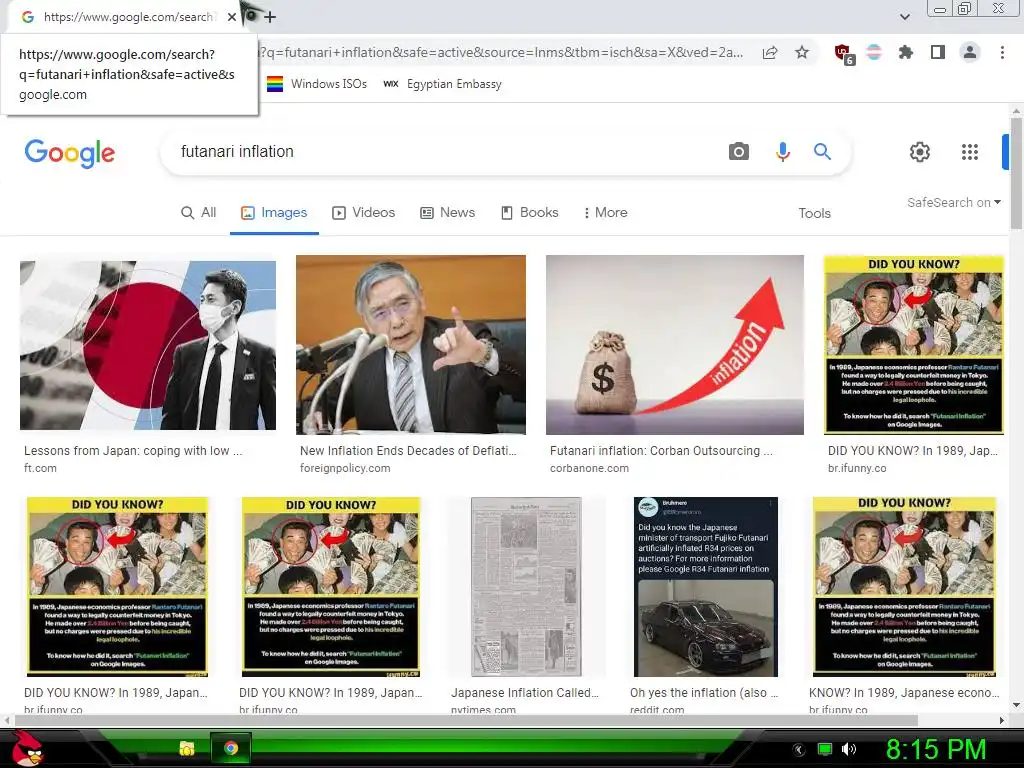Open the foreignpolicy.com press conference thumbnail
This screenshot has height=768, width=1024.
click(411, 344)
